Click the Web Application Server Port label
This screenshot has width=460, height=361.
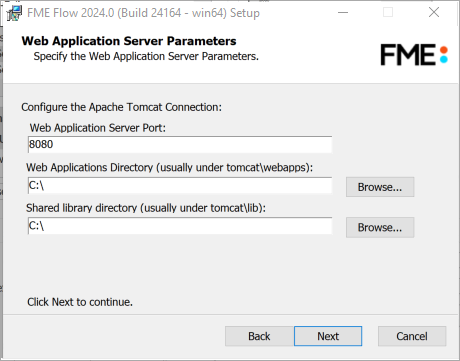coord(98,128)
